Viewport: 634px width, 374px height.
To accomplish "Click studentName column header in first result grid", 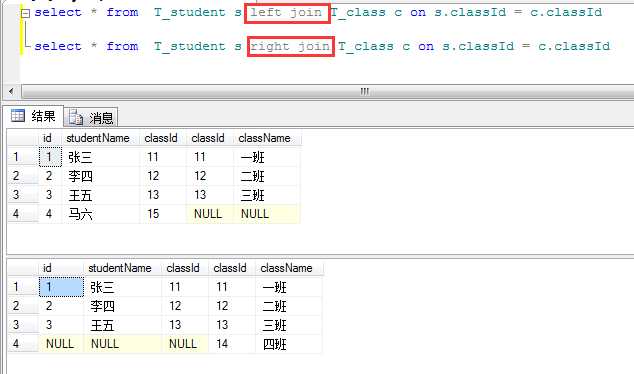I will click(x=101, y=138).
